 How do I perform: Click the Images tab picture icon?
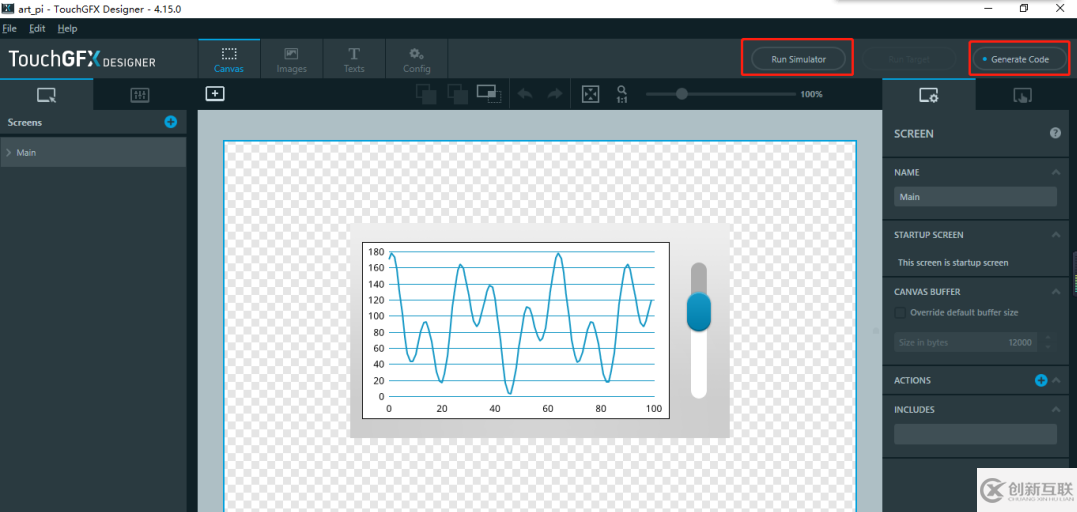pyautogui.click(x=291, y=54)
